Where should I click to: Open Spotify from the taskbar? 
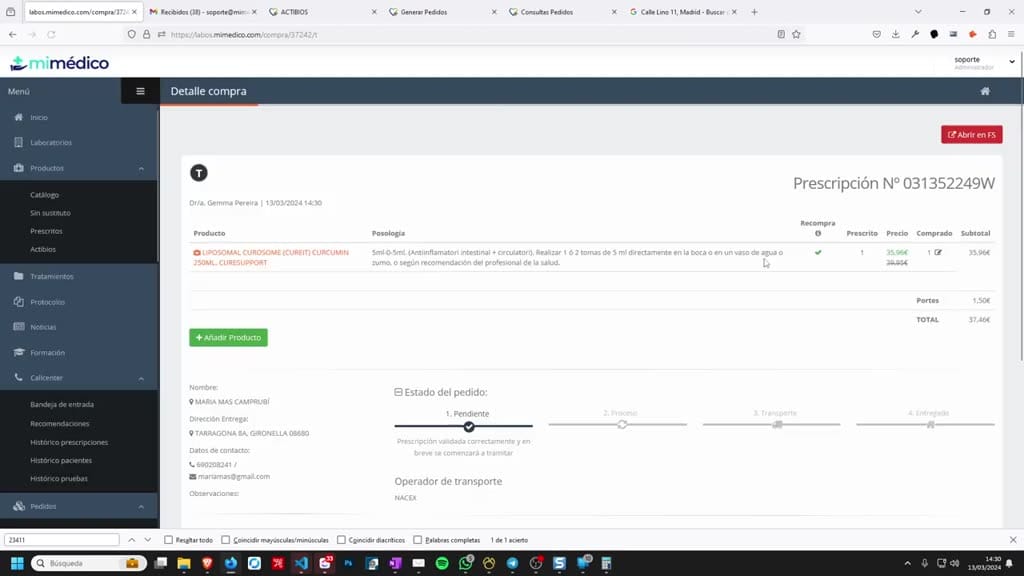[x=442, y=563]
